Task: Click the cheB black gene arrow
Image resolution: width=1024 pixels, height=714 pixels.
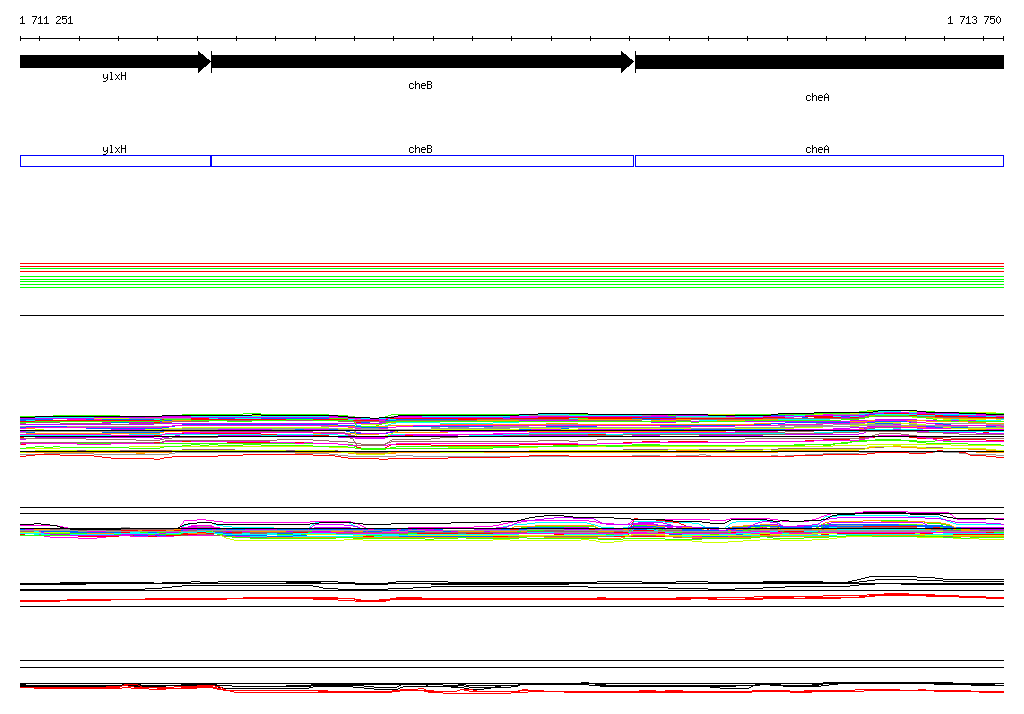Action: click(x=423, y=62)
